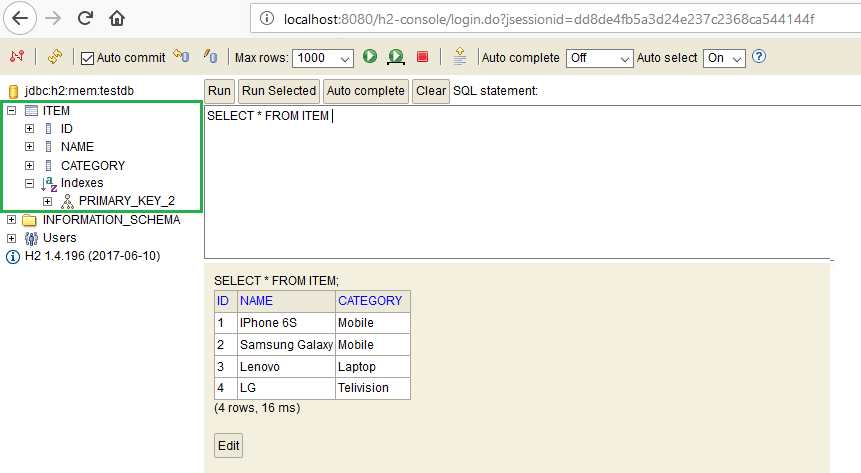861x473 pixels.
Task: Refresh the database tree
Action: click(54, 57)
